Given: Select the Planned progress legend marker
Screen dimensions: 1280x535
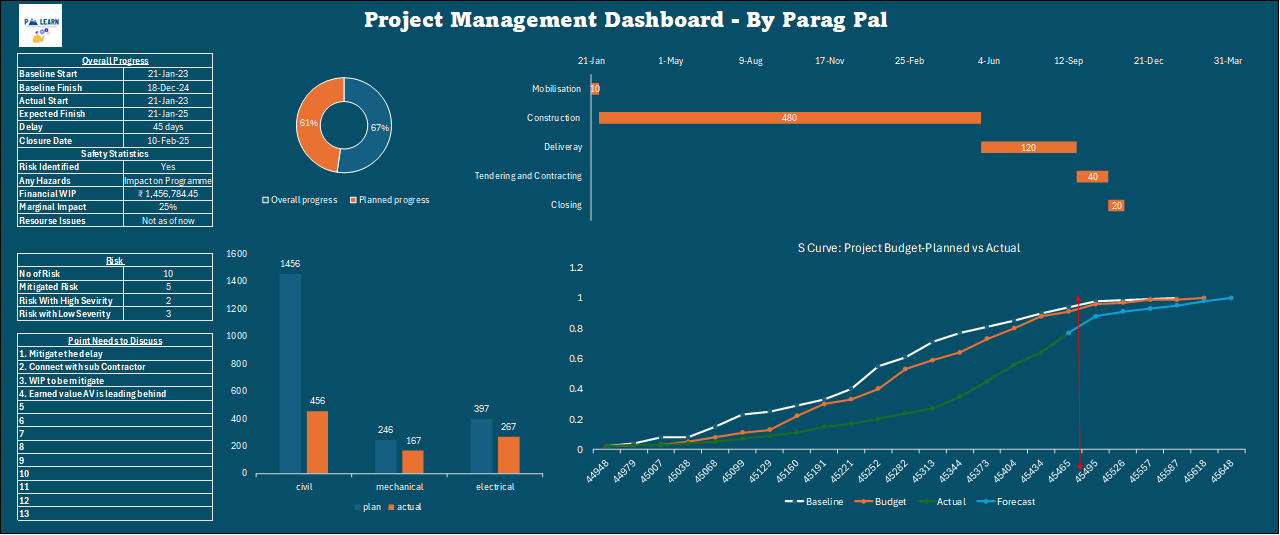Looking at the screenshot, I should coord(352,200).
